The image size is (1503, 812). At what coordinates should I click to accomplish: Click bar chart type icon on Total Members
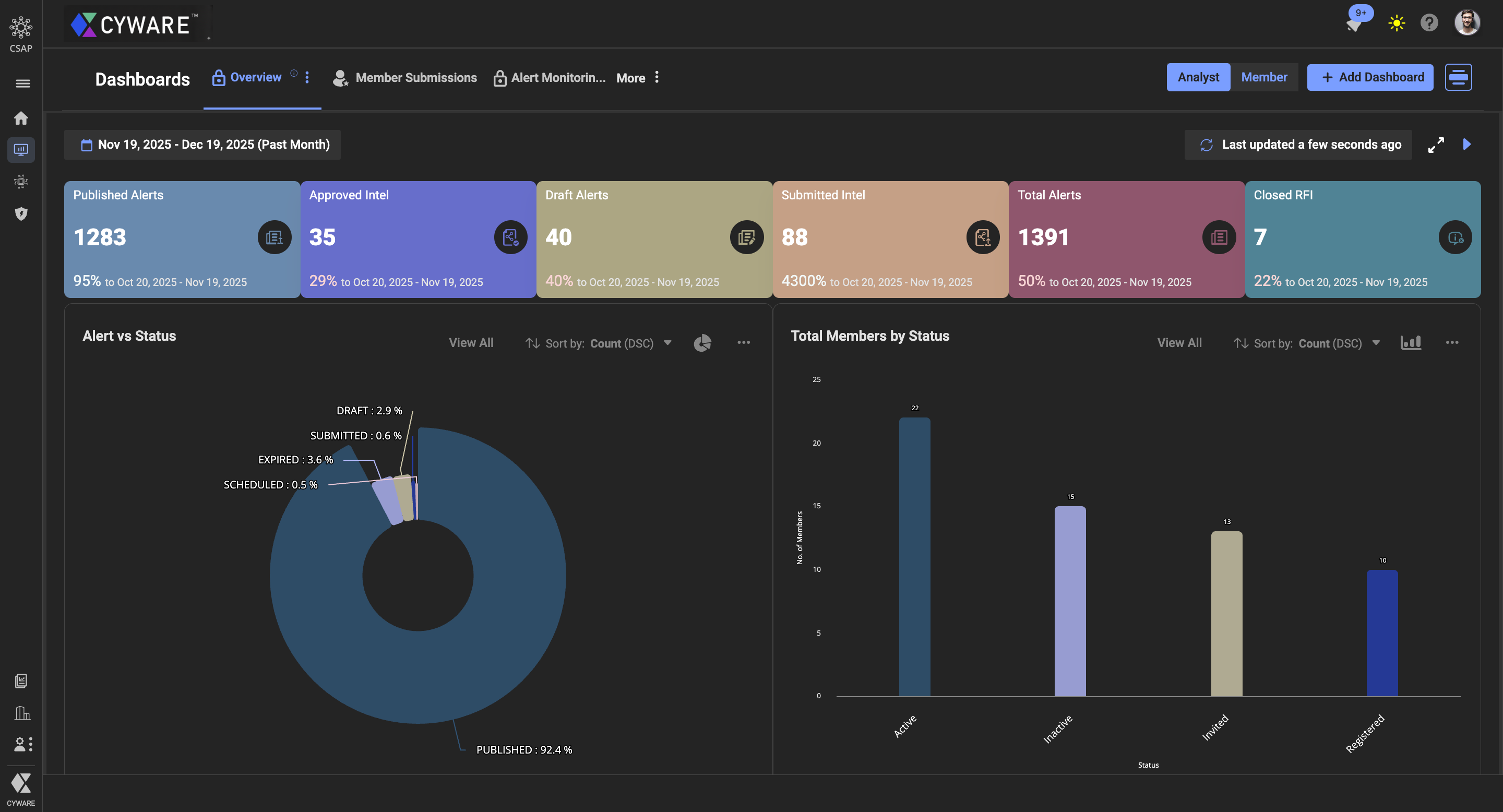click(1410, 343)
